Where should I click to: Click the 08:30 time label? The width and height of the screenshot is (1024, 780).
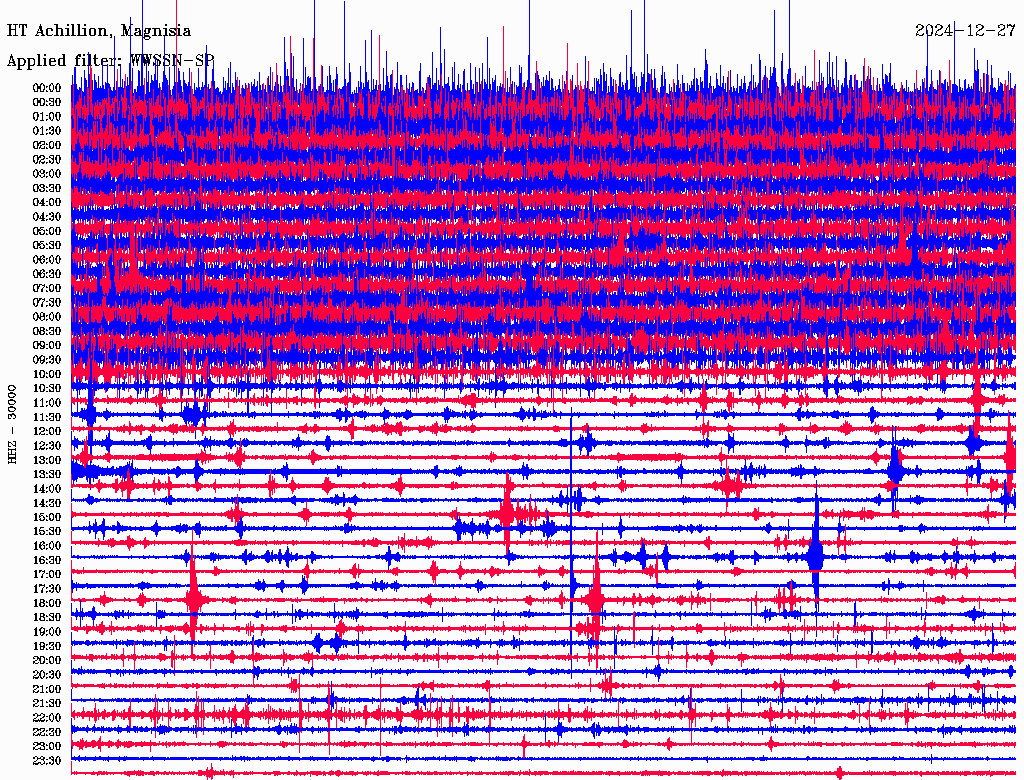point(47,331)
